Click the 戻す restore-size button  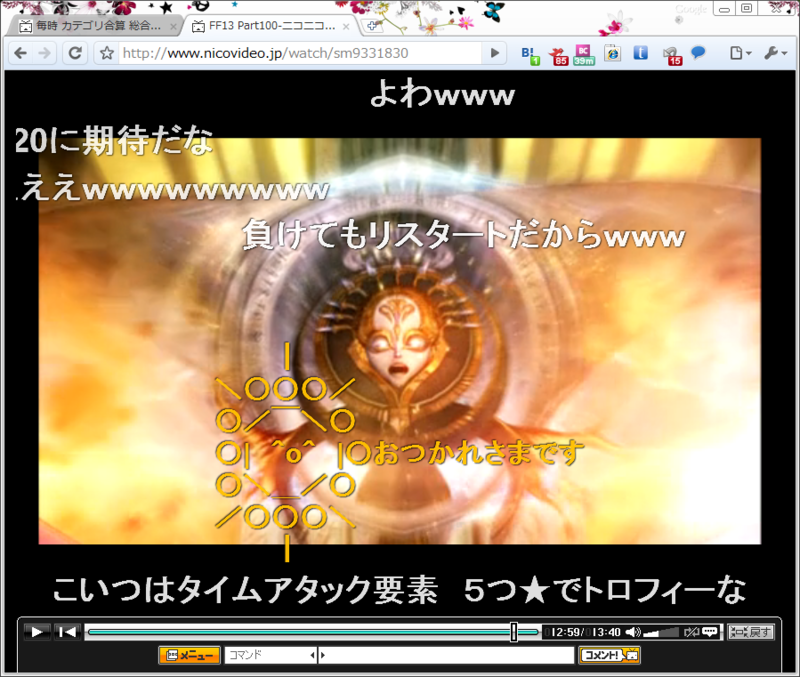[x=751, y=632]
